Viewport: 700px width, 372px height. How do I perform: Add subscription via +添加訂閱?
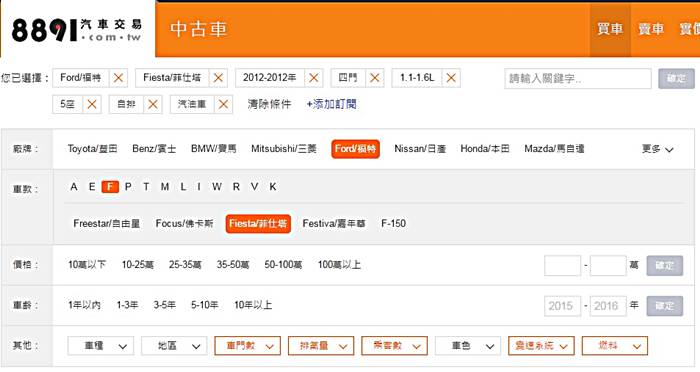tap(331, 104)
